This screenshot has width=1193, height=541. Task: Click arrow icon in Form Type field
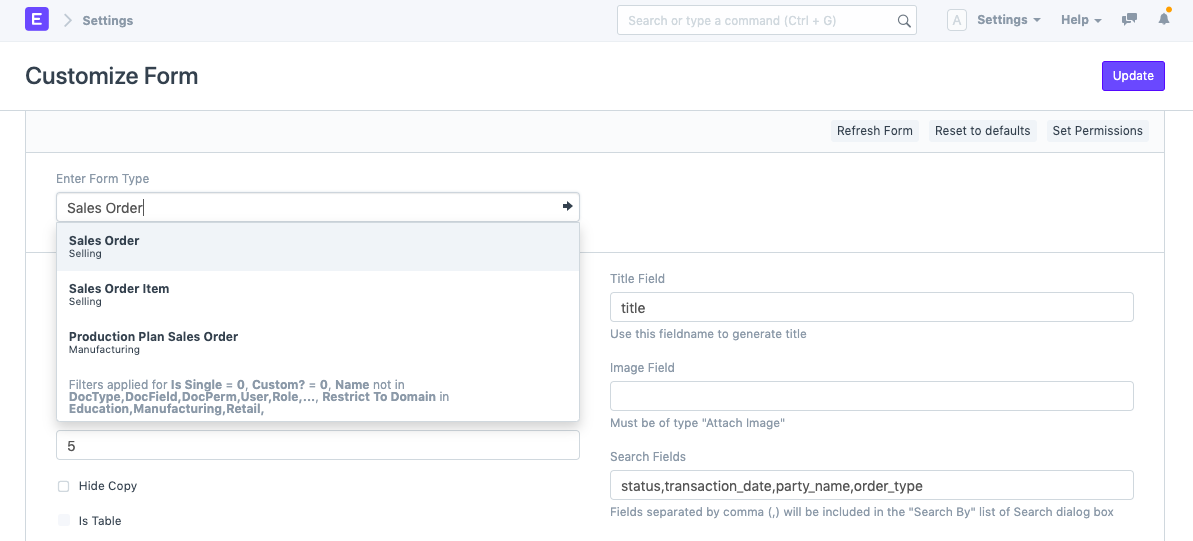tap(567, 207)
